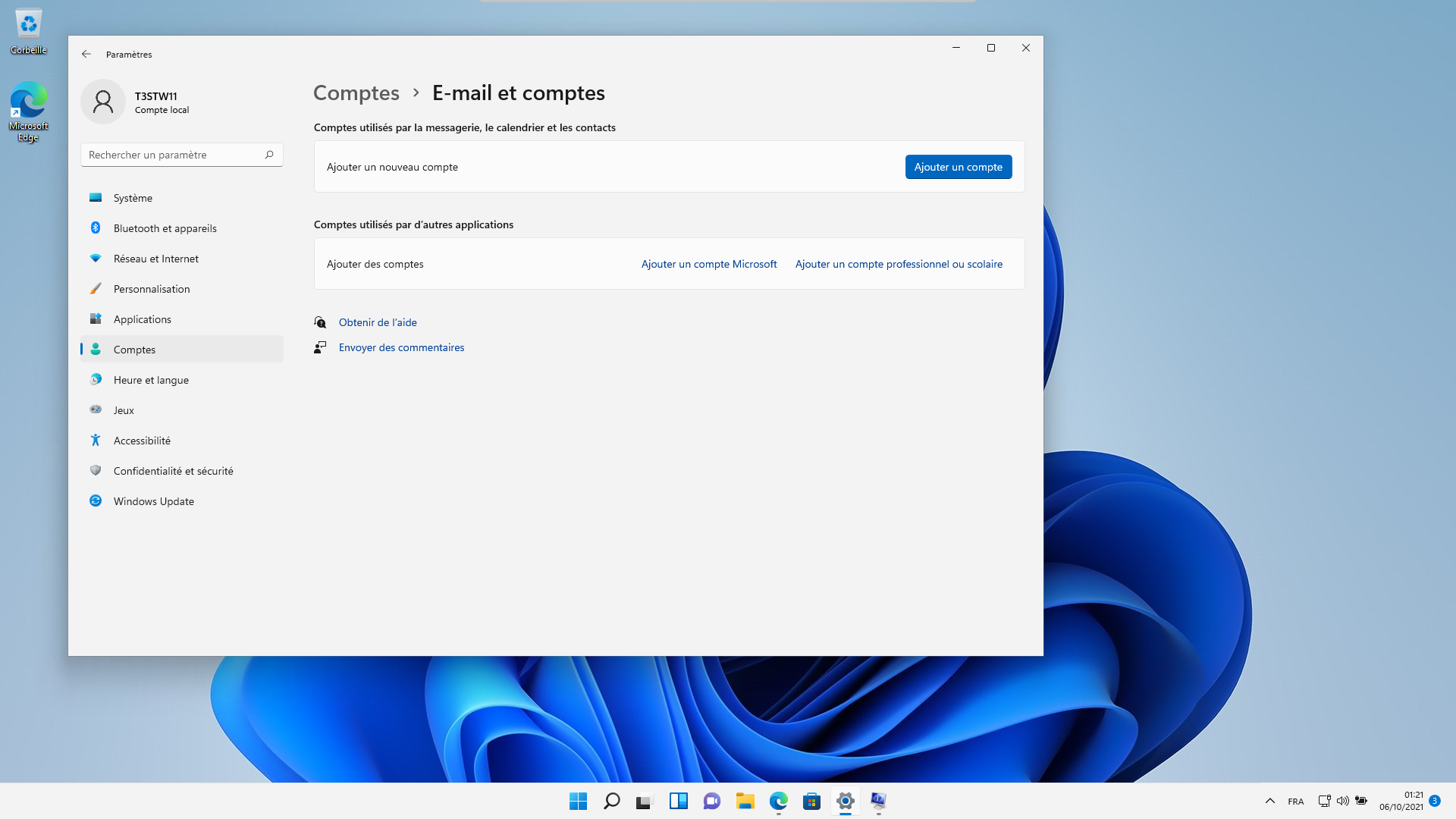This screenshot has height=819, width=1456.
Task: Open File Explorer from taskbar
Action: pos(745,801)
